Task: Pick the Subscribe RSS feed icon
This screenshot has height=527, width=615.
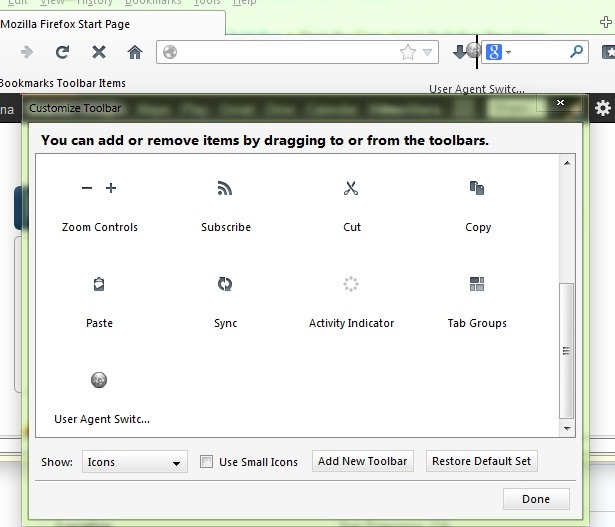Action: pyautogui.click(x=225, y=188)
